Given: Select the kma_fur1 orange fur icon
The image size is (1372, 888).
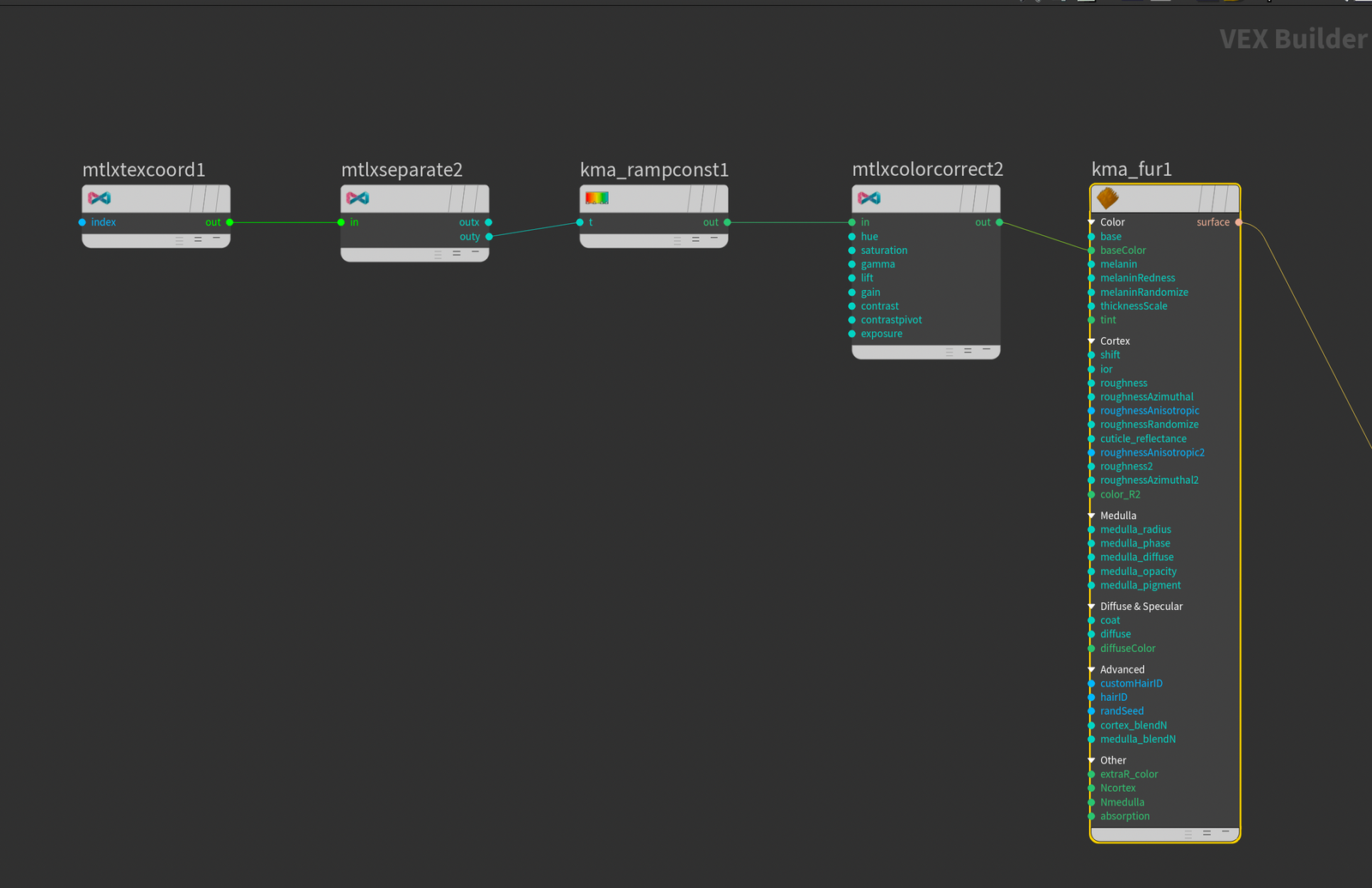Looking at the screenshot, I should [x=1107, y=198].
